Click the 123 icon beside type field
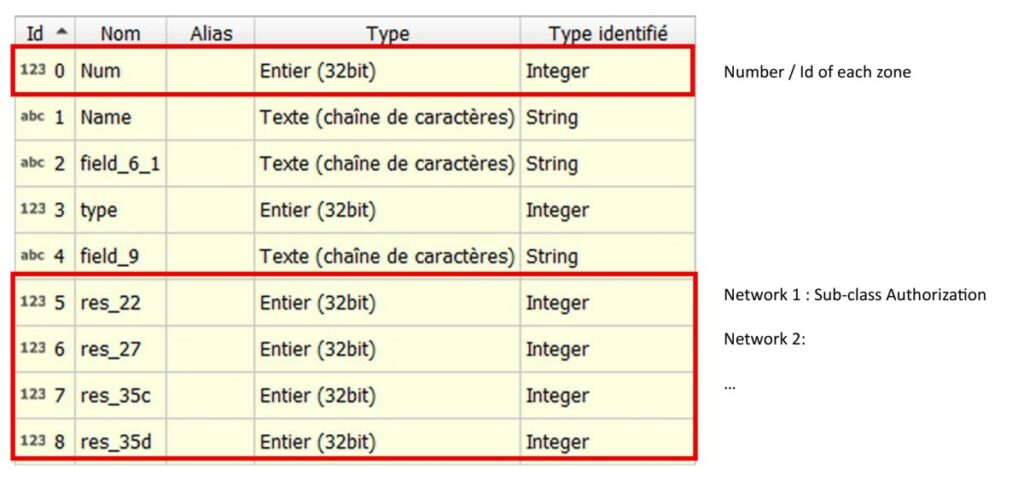The width and height of the screenshot is (1024, 481). (x=33, y=210)
